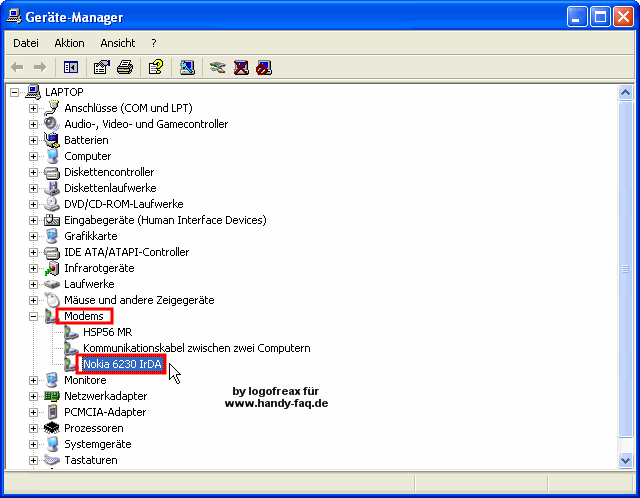Click the Netzwerkadapter card icon
This screenshot has width=640, height=498.
point(52,396)
